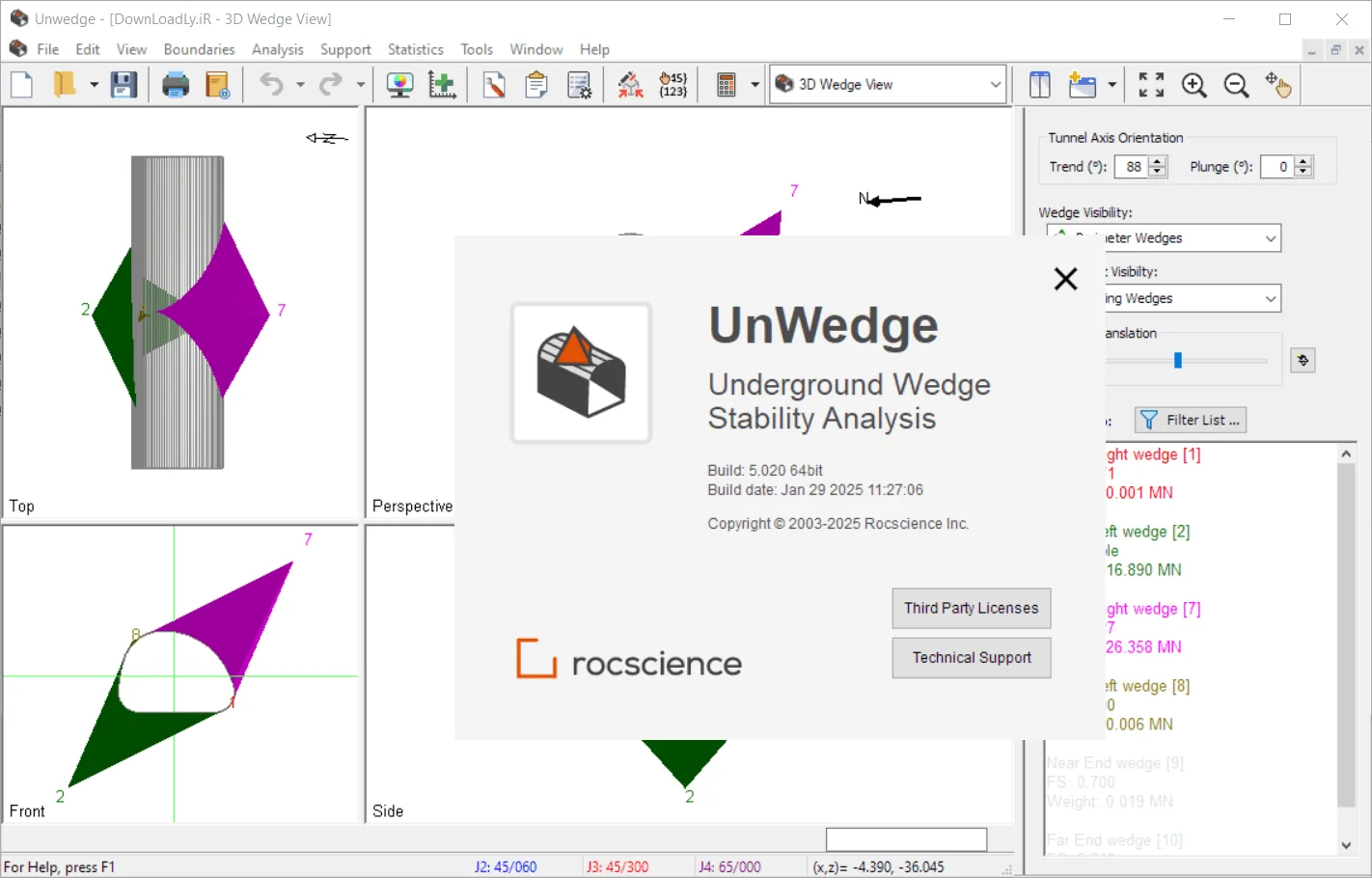Expand the undo history dropdown arrow
This screenshot has height=878, width=1372.
(x=300, y=85)
